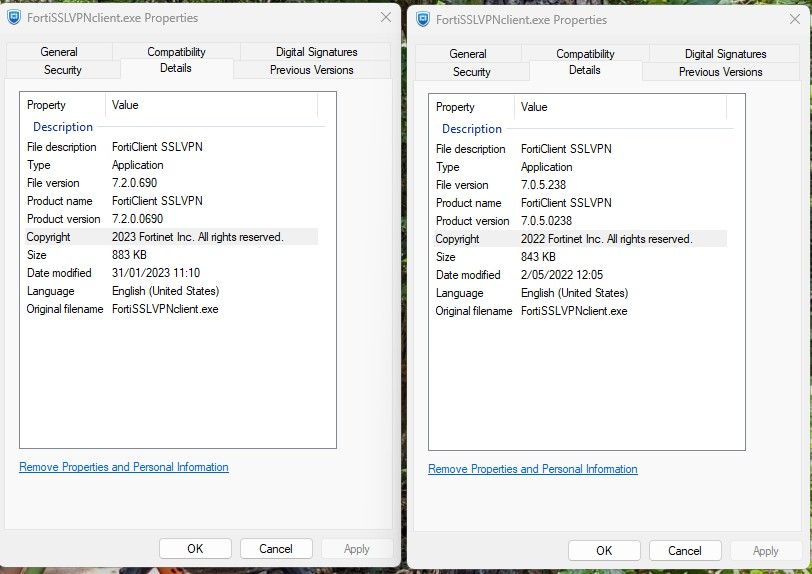
Task: Select the Language value in the left window
Action: (x=166, y=291)
